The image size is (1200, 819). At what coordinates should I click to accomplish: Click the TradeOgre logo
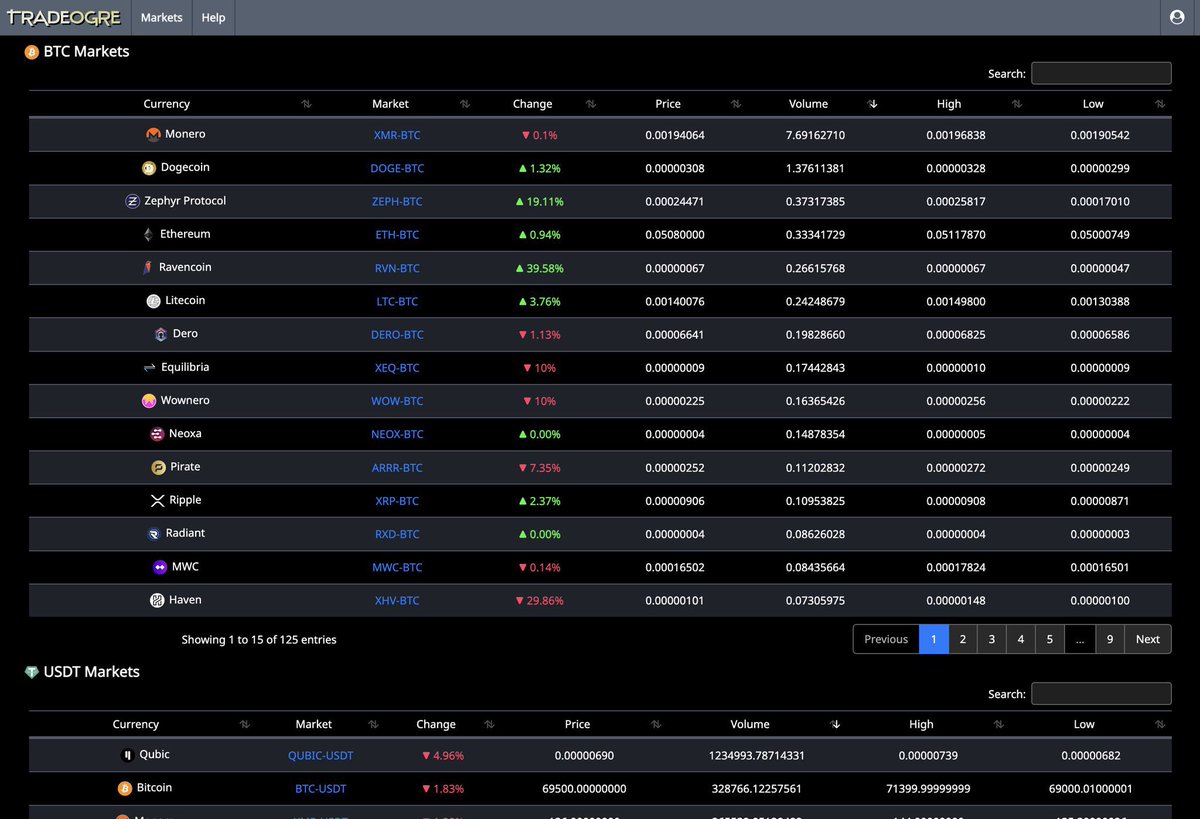(x=64, y=17)
